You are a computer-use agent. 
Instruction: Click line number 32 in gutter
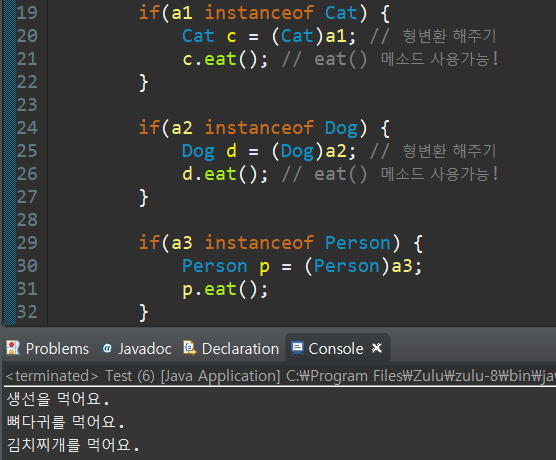[x=27, y=312]
